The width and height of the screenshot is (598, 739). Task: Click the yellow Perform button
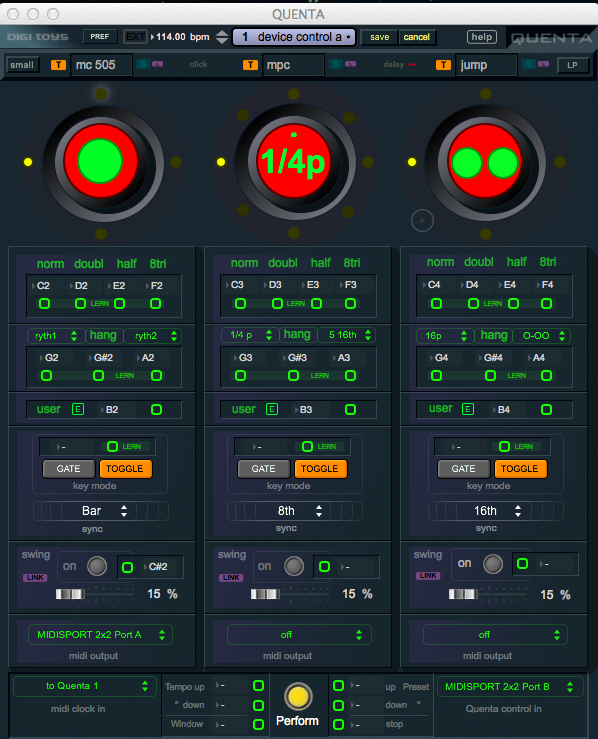click(x=298, y=696)
